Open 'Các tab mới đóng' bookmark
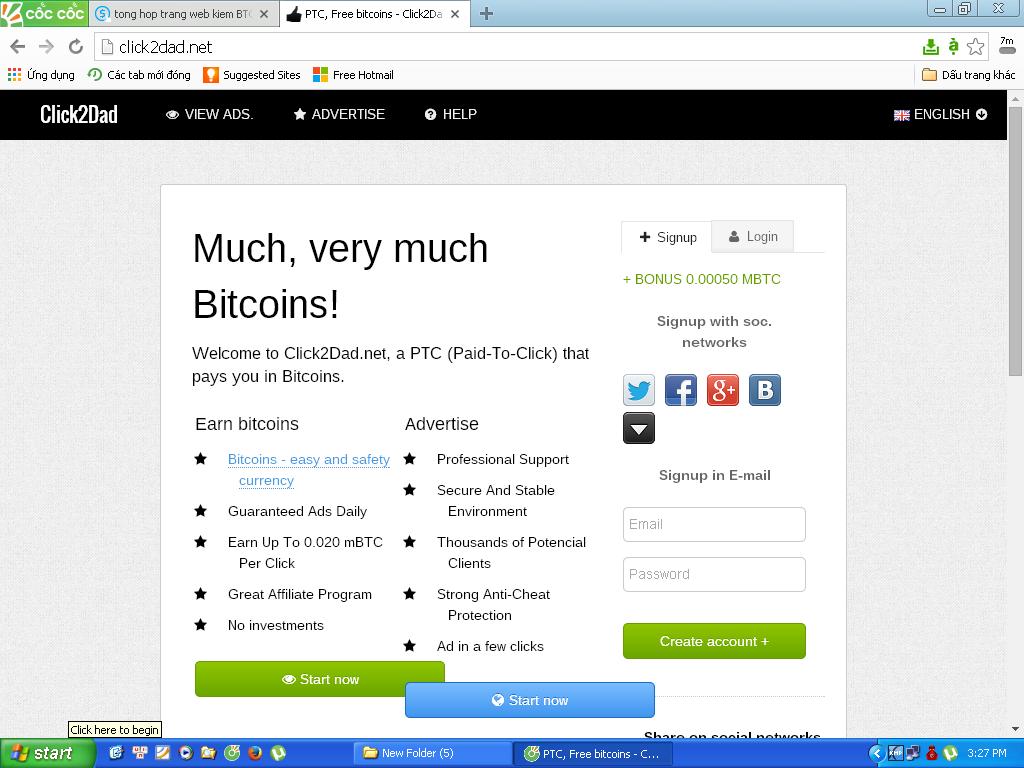 pyautogui.click(x=139, y=74)
